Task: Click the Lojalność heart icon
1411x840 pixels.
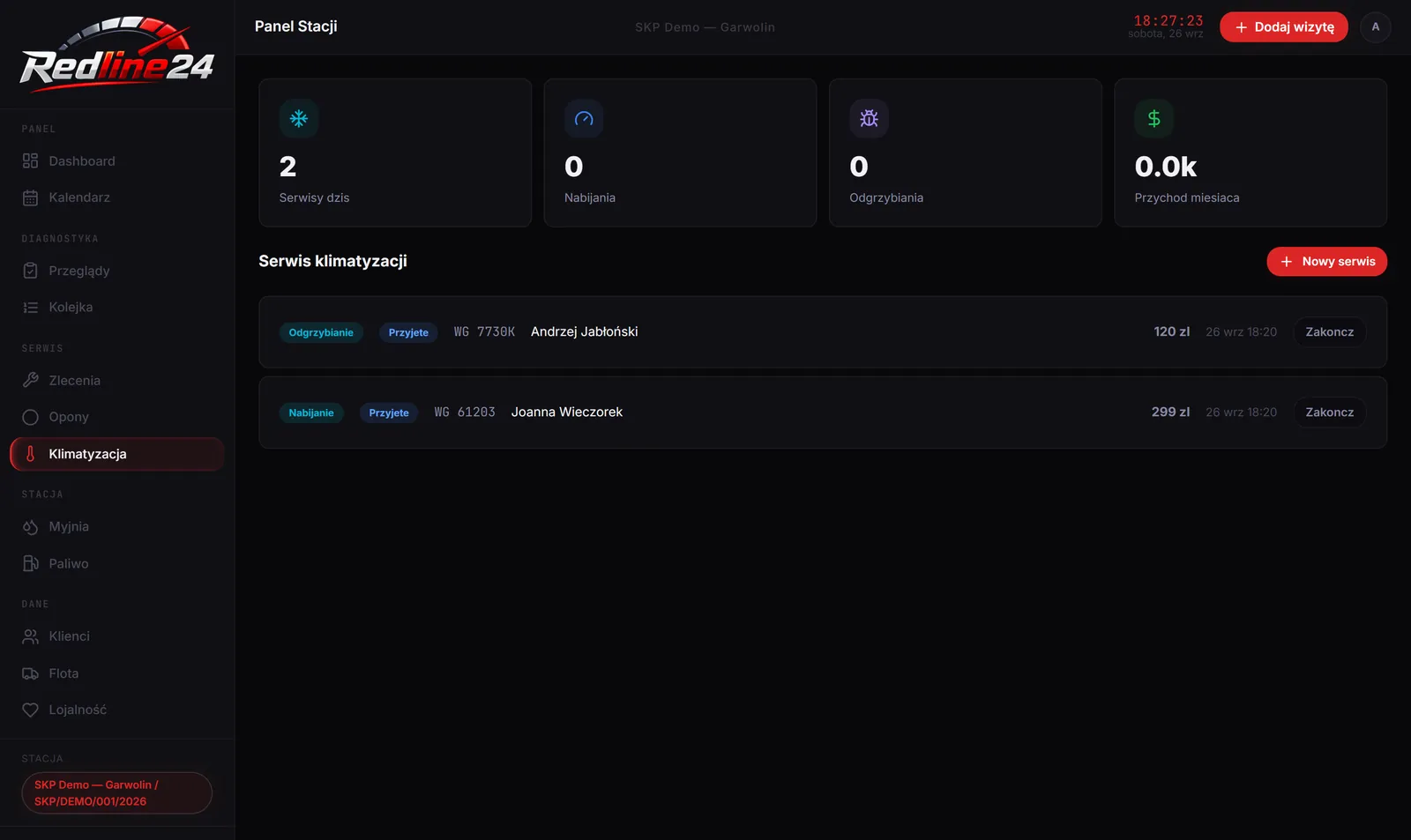Action: 30,710
